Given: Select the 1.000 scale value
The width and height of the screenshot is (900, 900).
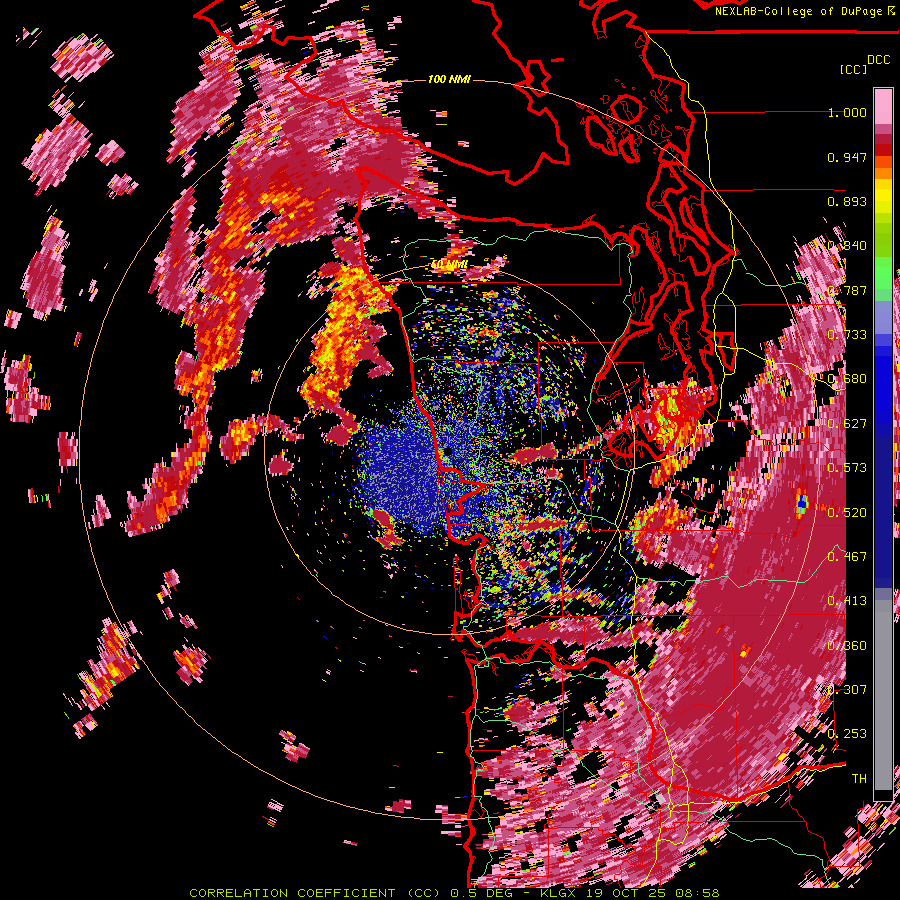Looking at the screenshot, I should tap(847, 112).
